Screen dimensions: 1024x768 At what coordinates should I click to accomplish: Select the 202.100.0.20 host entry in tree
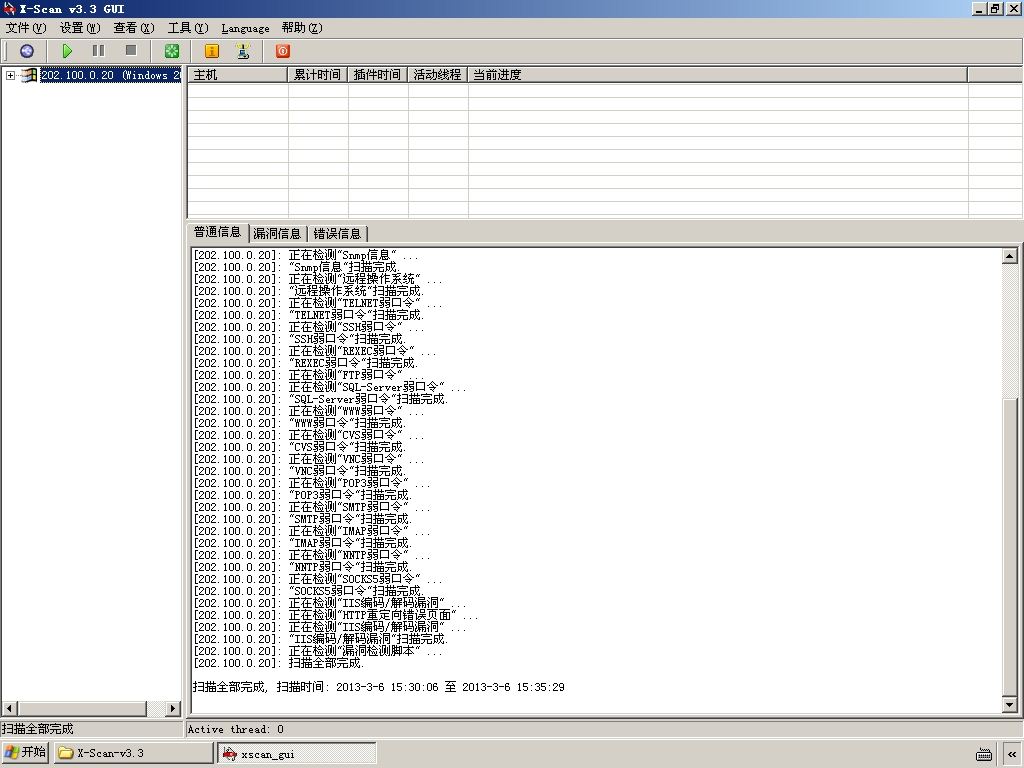tap(110, 75)
